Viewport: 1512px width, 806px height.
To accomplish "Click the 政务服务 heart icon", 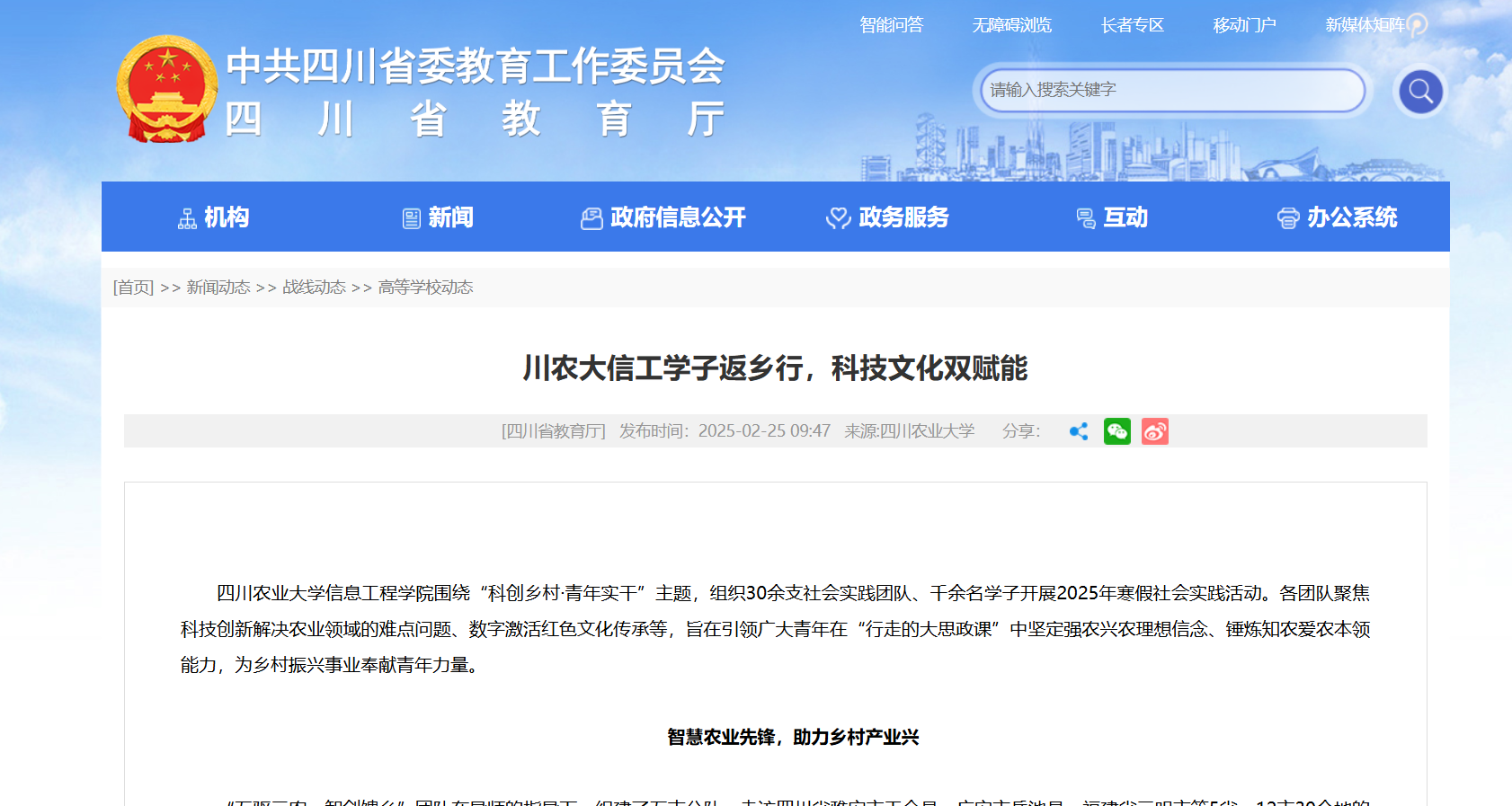I will click(838, 218).
